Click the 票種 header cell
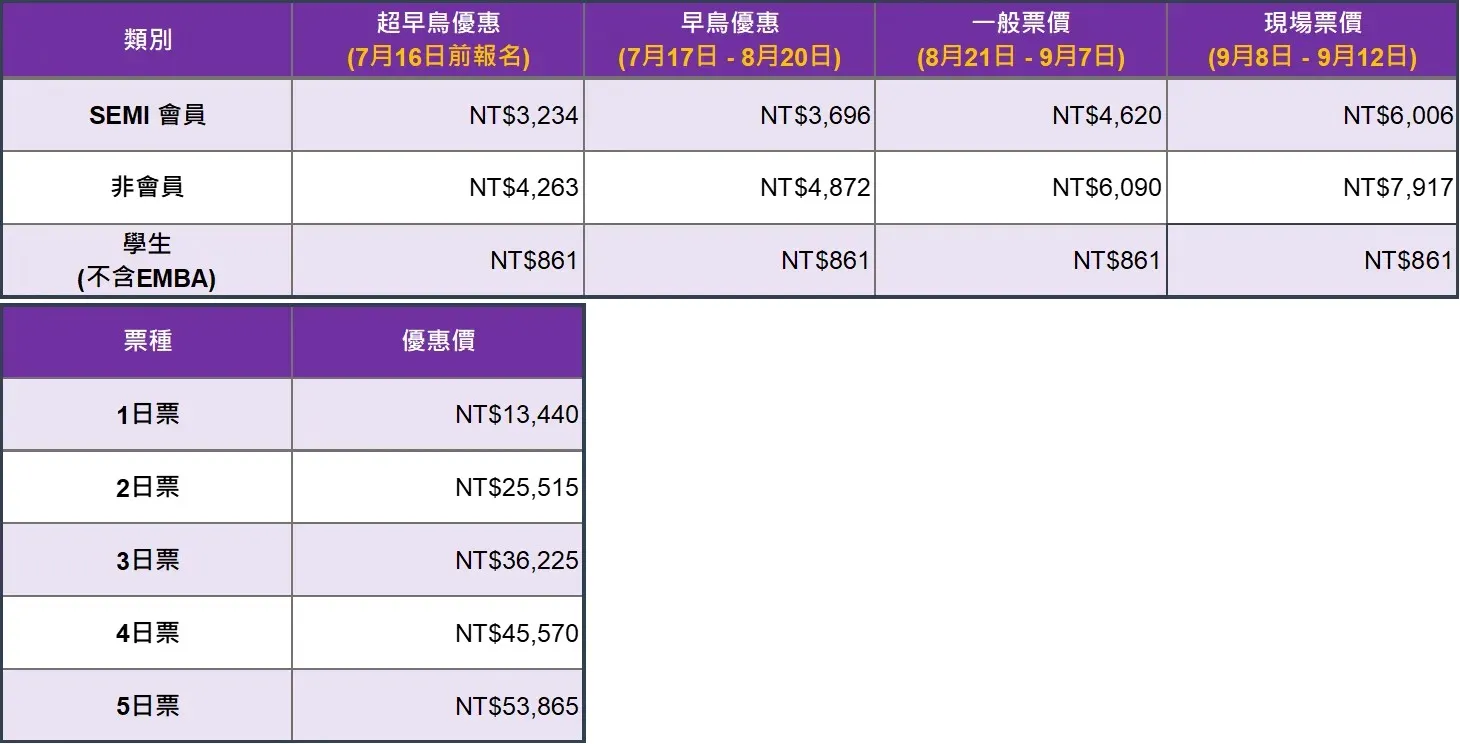 pyautogui.click(x=147, y=341)
